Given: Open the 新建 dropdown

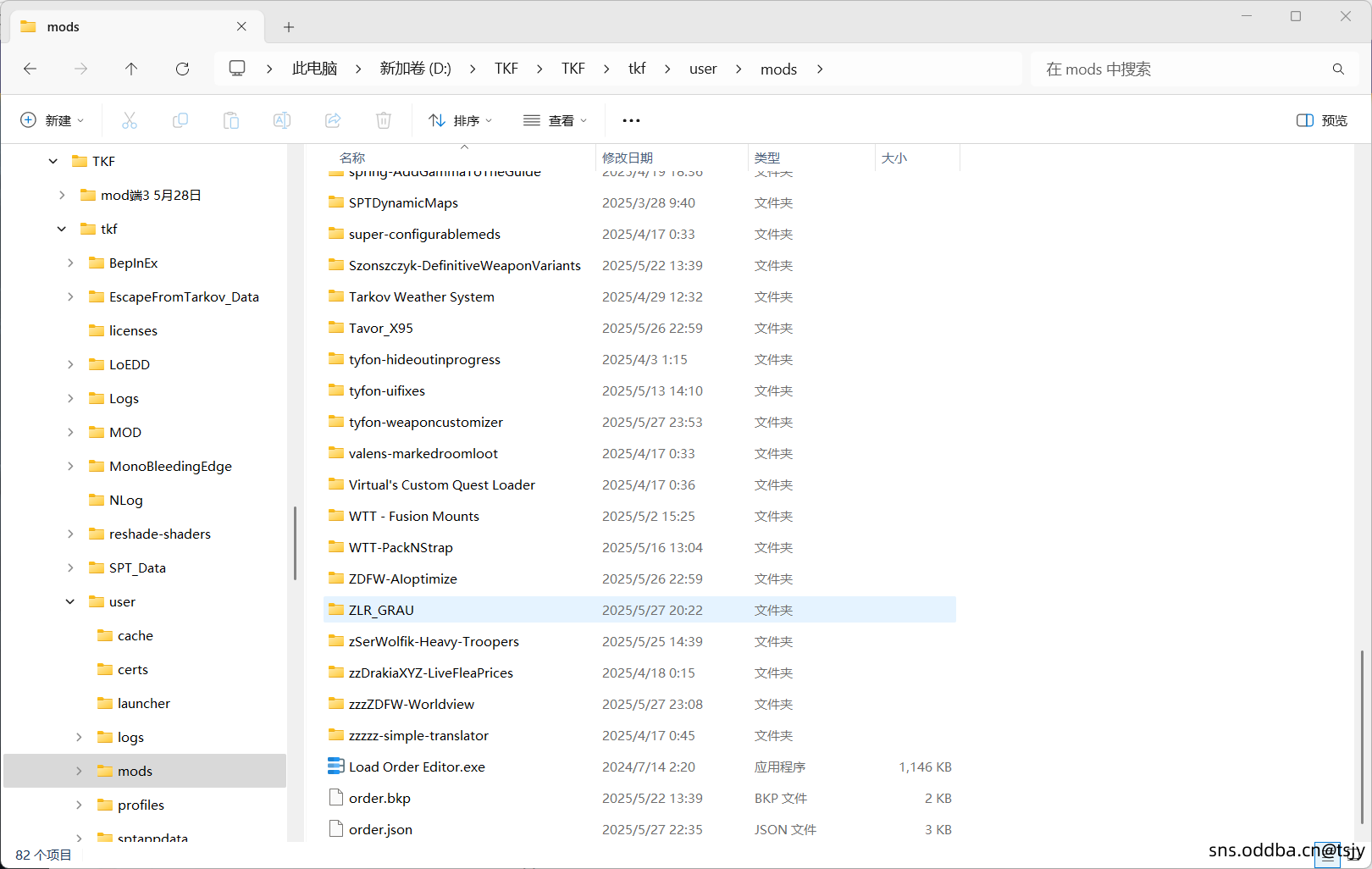Looking at the screenshot, I should (53, 120).
